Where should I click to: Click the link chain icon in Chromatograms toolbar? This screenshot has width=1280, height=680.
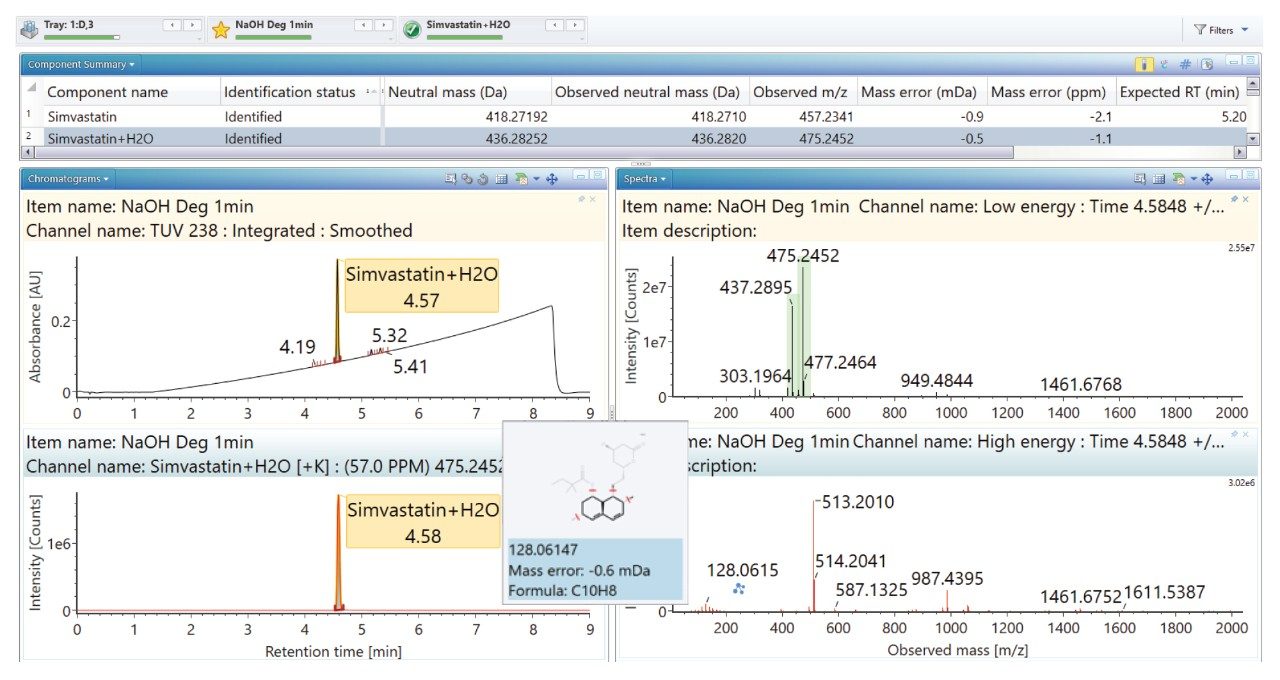pyautogui.click(x=467, y=178)
